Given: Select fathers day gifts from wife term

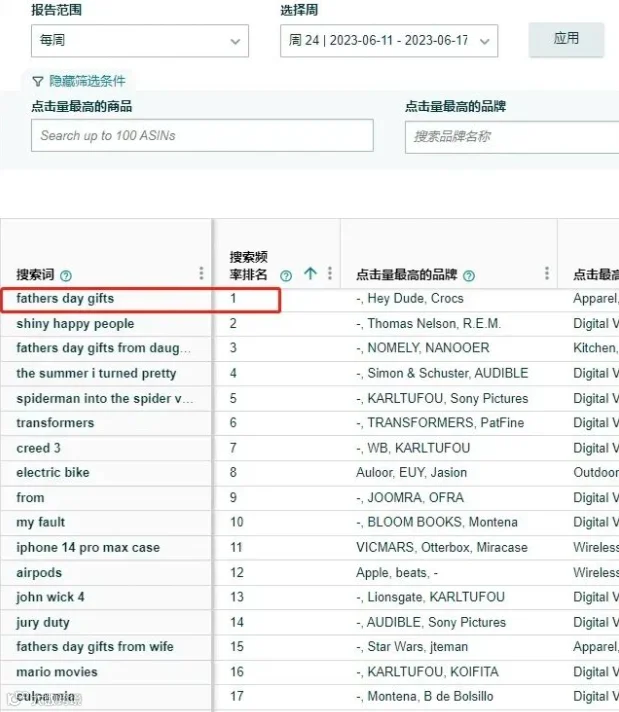Looking at the screenshot, I should click(x=95, y=647).
